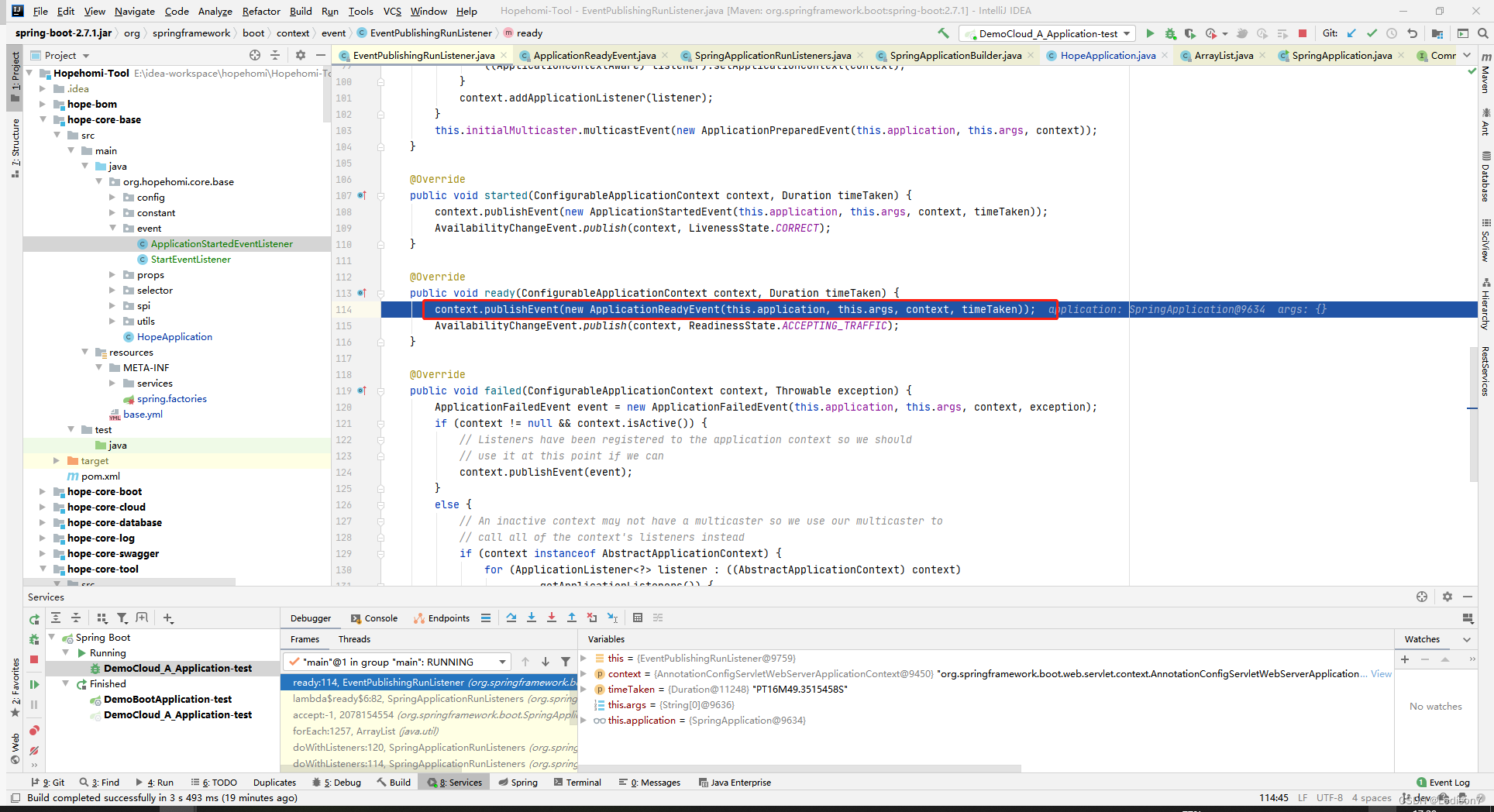Open the Event Log button
Screen dimensions: 1494x812
1443,782
